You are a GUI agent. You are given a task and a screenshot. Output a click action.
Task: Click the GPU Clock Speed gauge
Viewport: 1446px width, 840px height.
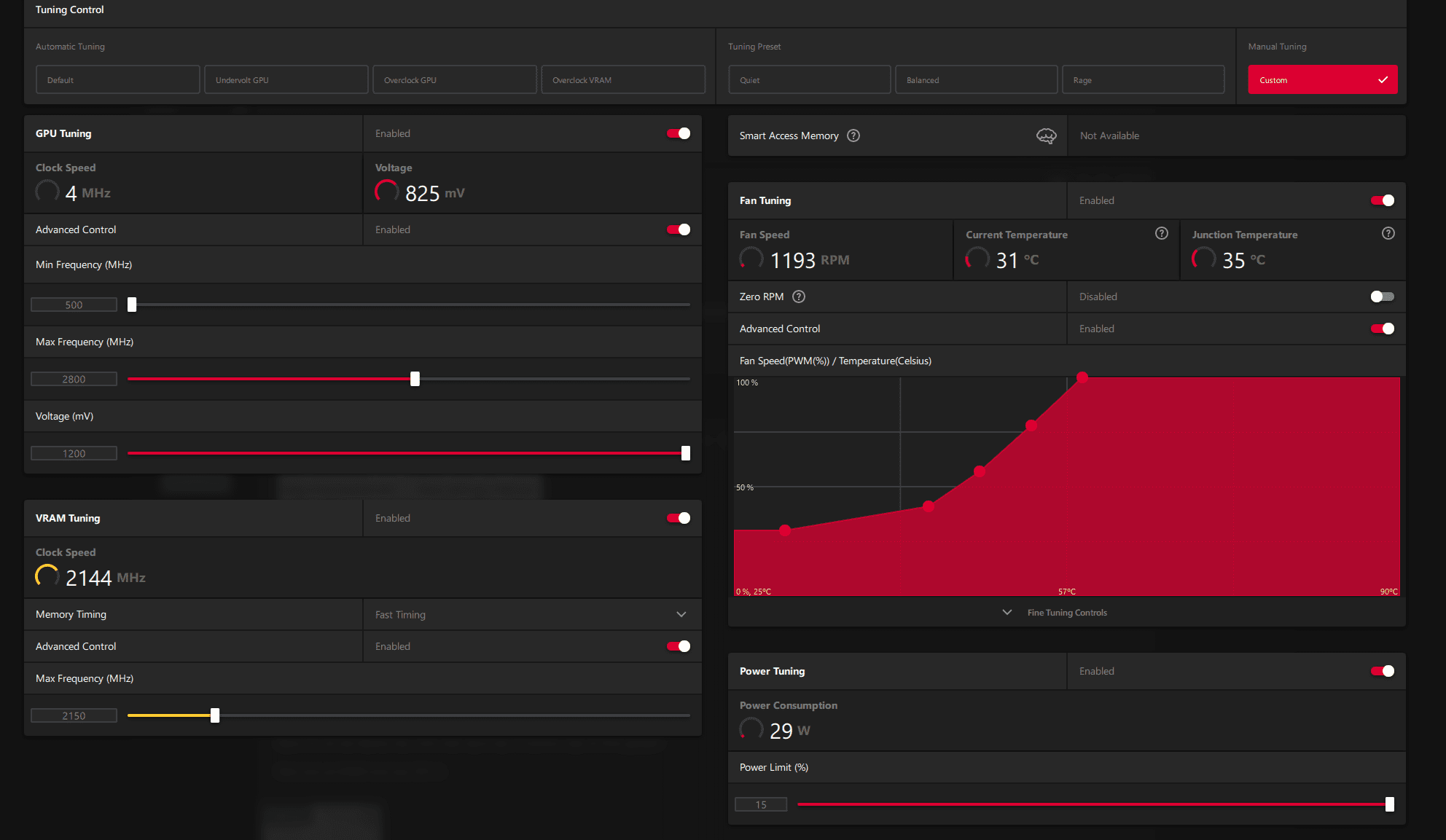(47, 192)
